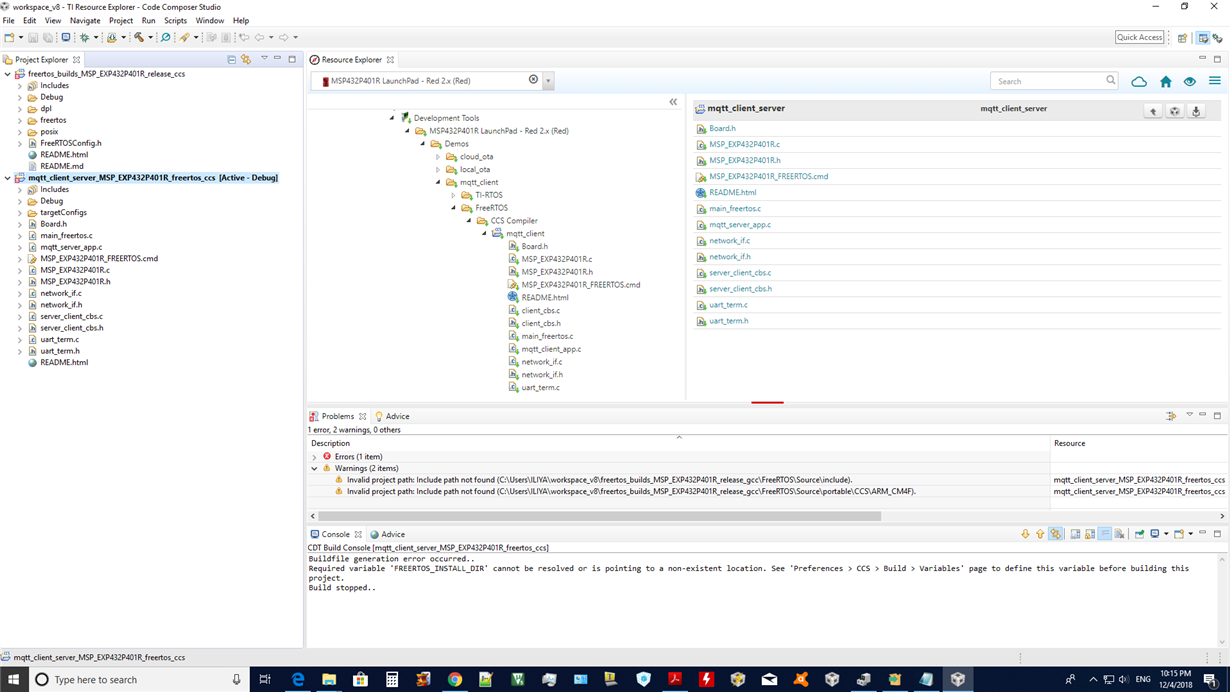Click the Problems panel filter arrows icon
Screen dimensions: 1230x692
1171,416
